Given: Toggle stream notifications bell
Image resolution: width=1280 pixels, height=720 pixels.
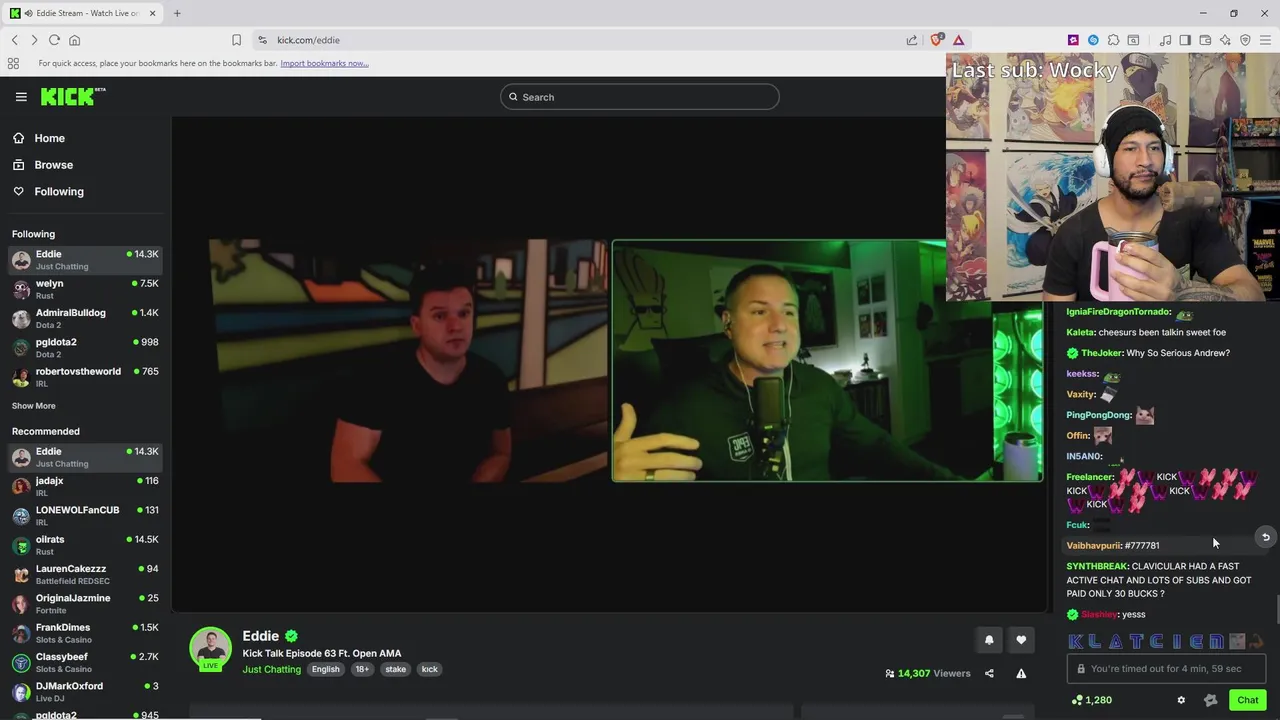Looking at the screenshot, I should point(989,640).
